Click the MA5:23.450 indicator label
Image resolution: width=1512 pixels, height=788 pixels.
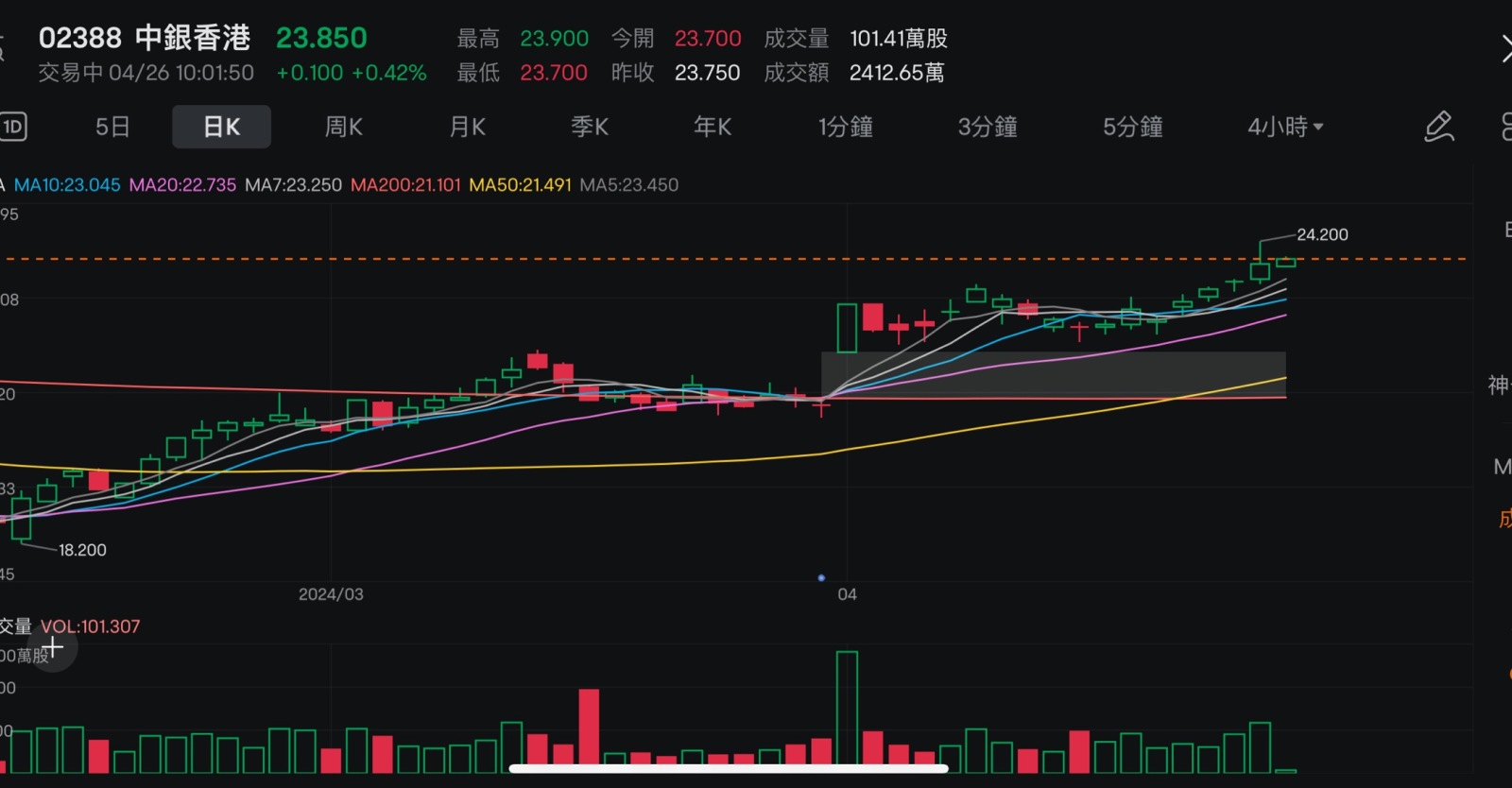(x=628, y=185)
